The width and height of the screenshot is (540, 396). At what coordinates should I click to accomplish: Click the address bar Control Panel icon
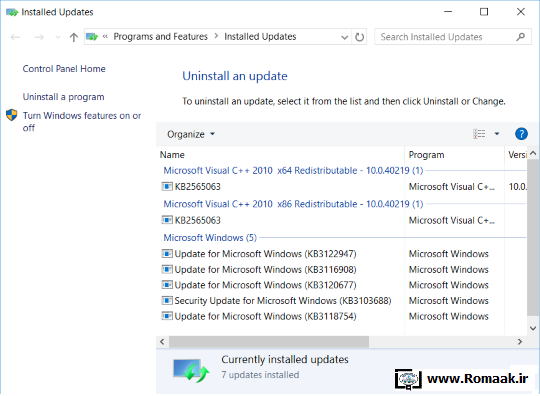92,37
